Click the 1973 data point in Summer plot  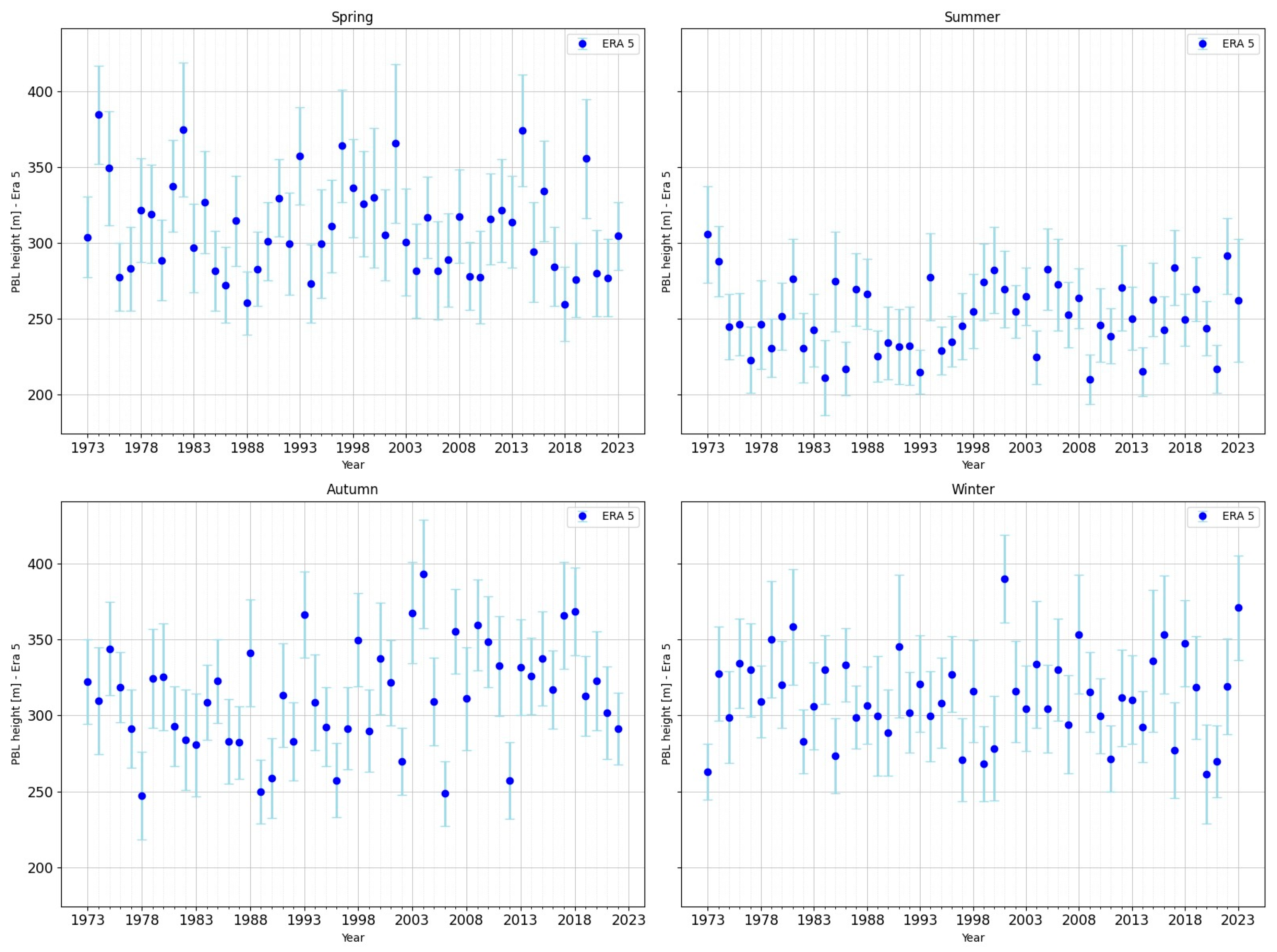(708, 235)
